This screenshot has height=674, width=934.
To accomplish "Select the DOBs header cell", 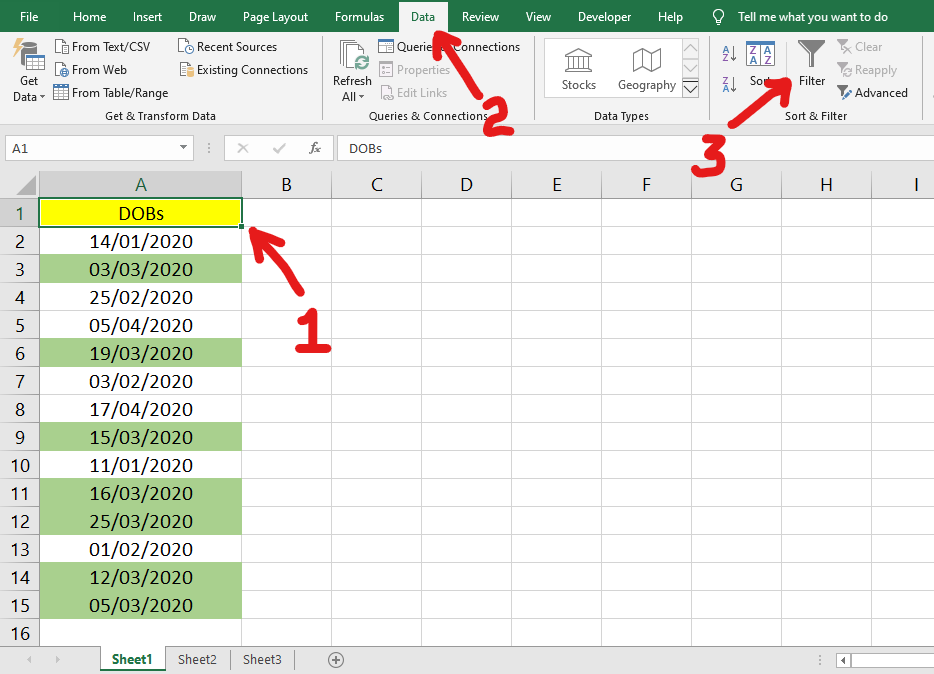I will (141, 213).
